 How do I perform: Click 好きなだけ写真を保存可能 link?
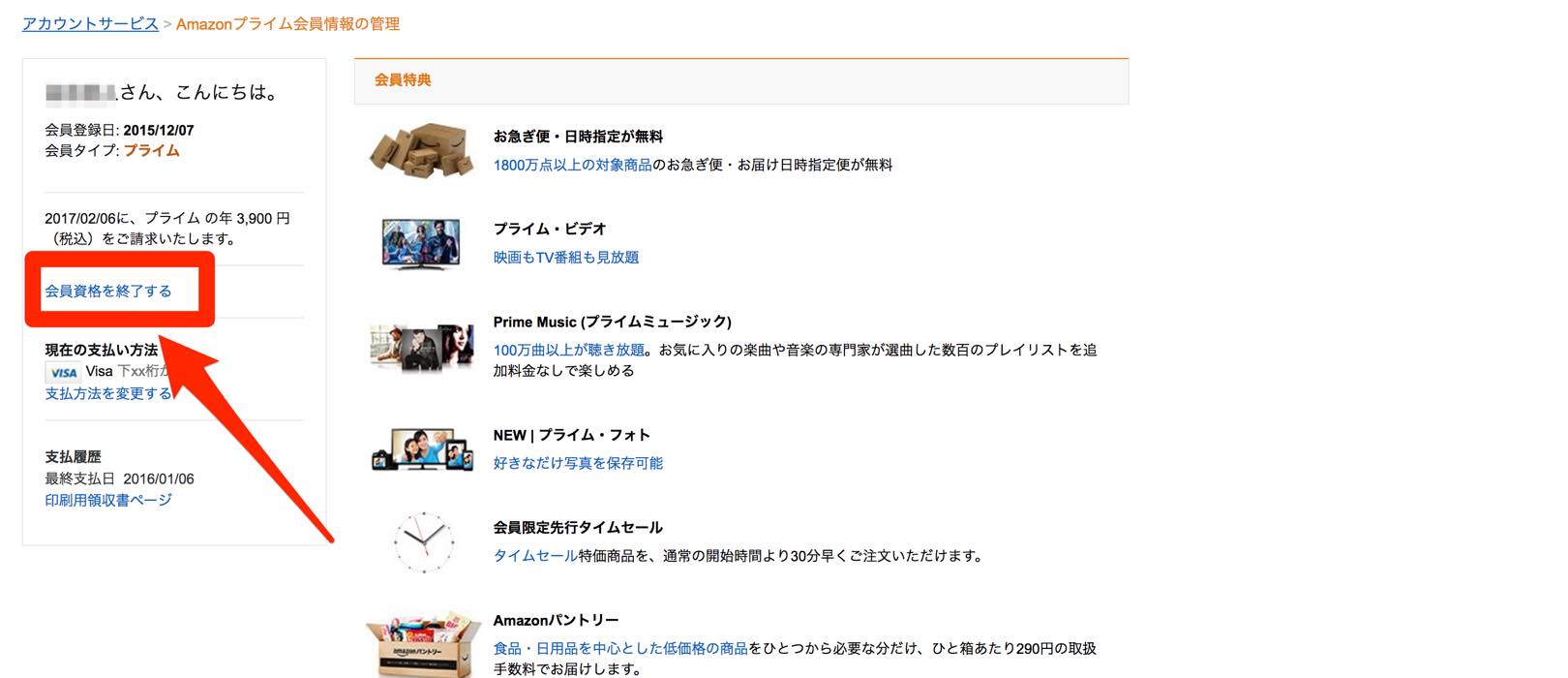click(578, 463)
